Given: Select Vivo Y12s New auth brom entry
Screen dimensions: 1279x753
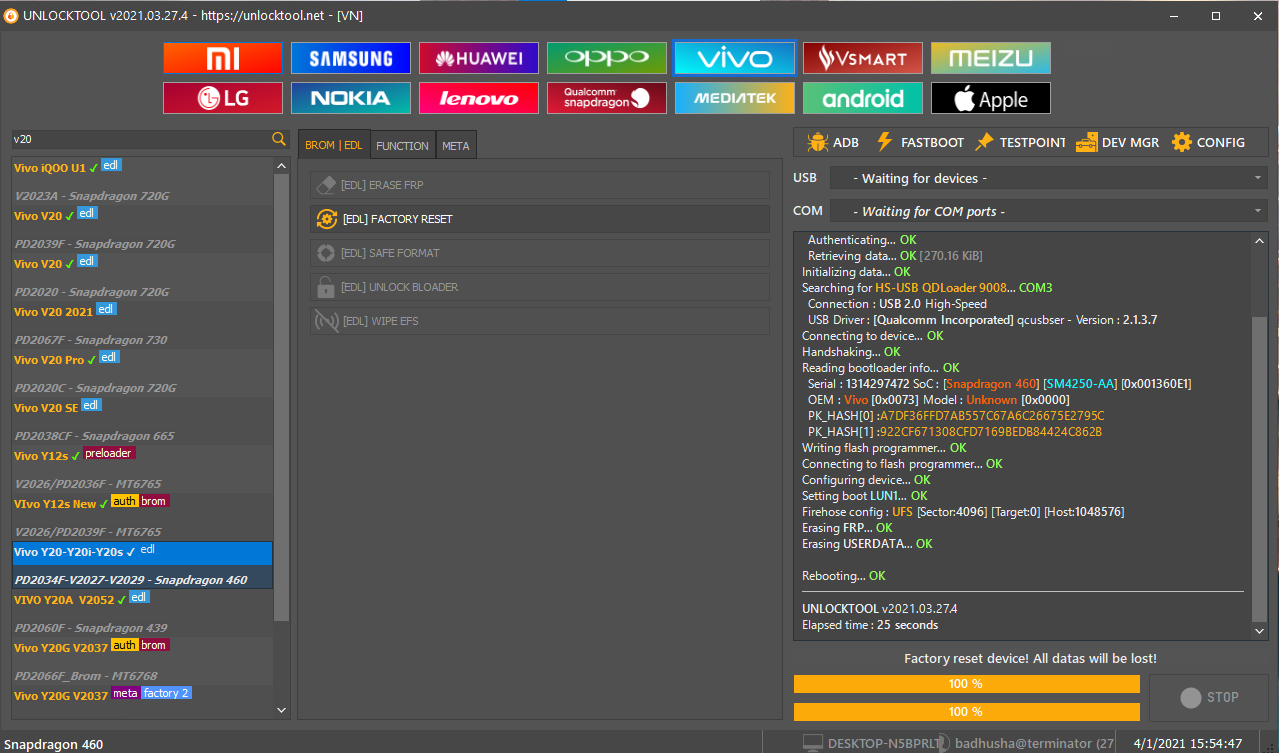Looking at the screenshot, I should [143, 504].
